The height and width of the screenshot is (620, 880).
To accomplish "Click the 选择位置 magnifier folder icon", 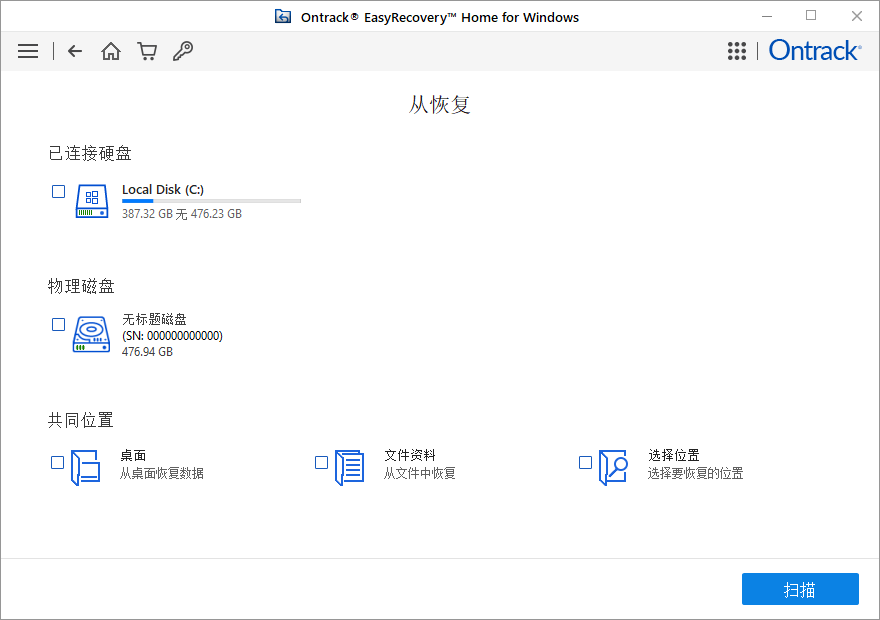I will (613, 467).
